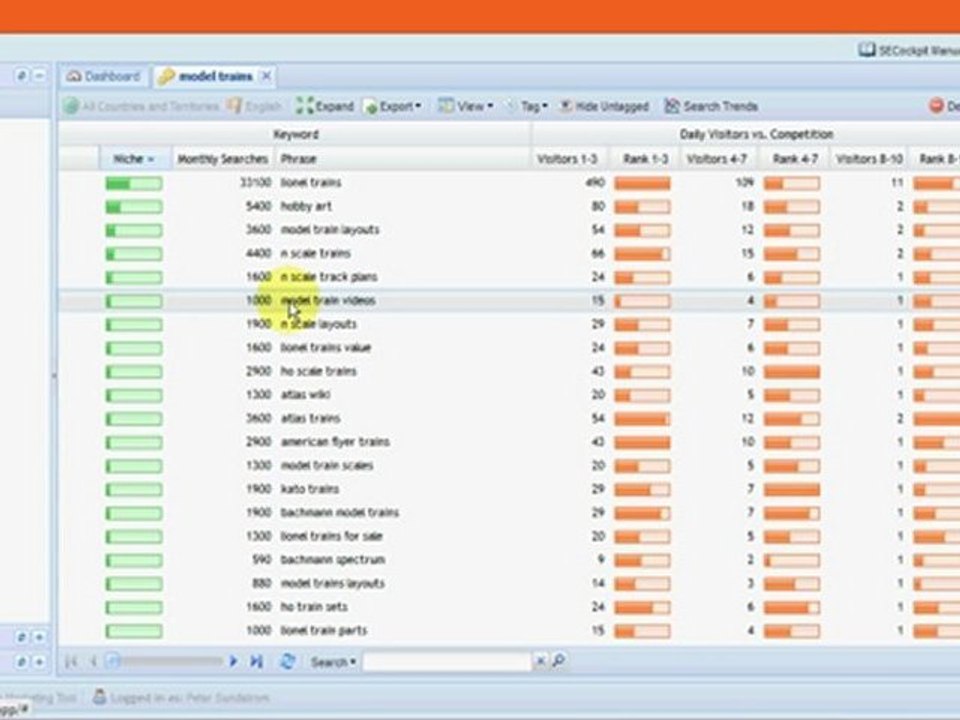Open the Tag dropdown menu
The image size is (960, 720).
click(x=527, y=107)
